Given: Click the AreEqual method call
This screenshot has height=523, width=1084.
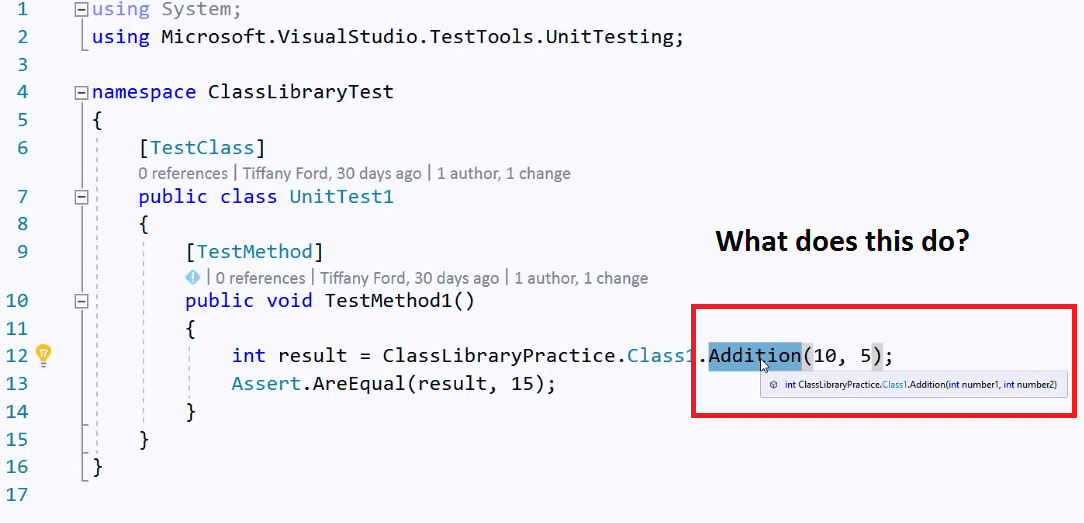Looking at the screenshot, I should 359,383.
